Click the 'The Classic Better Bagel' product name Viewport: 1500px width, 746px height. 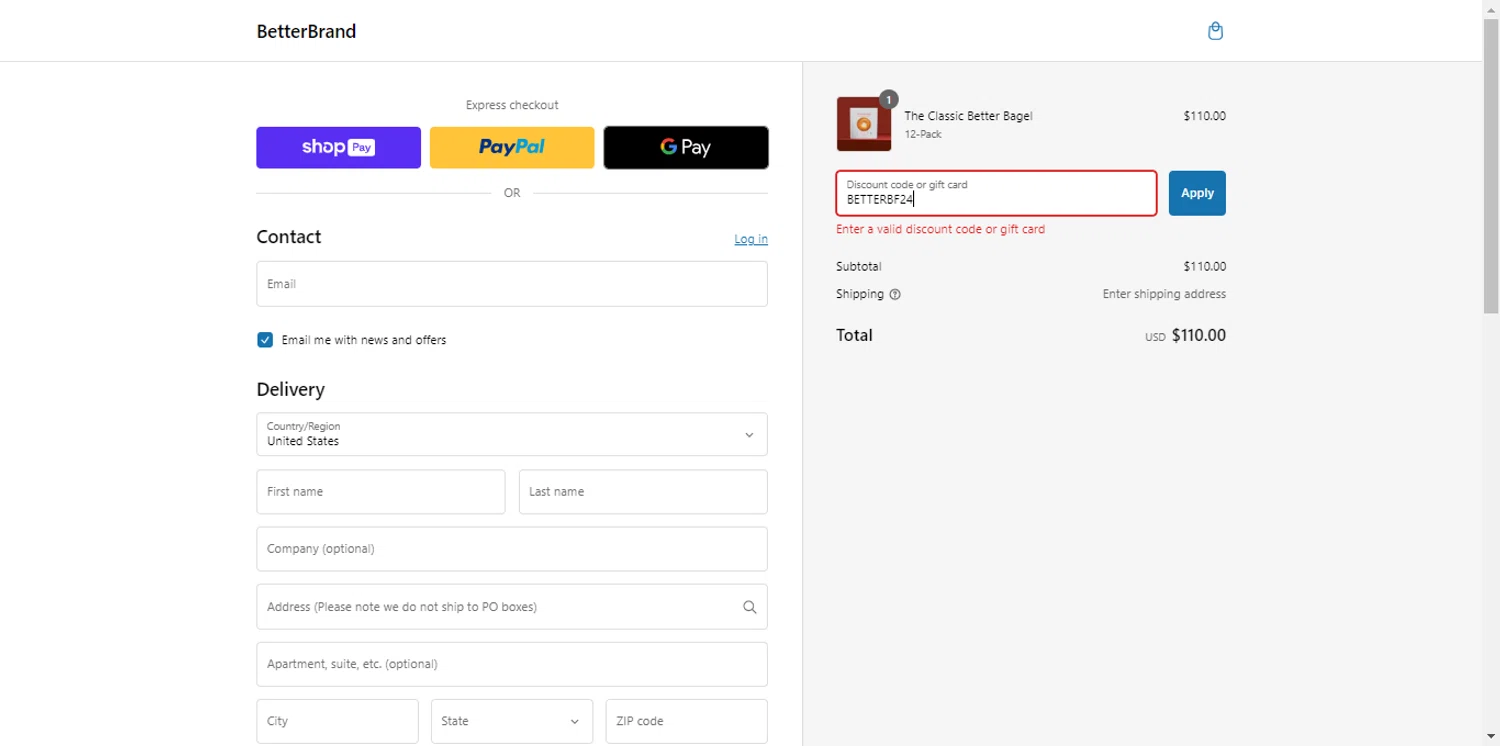968,116
